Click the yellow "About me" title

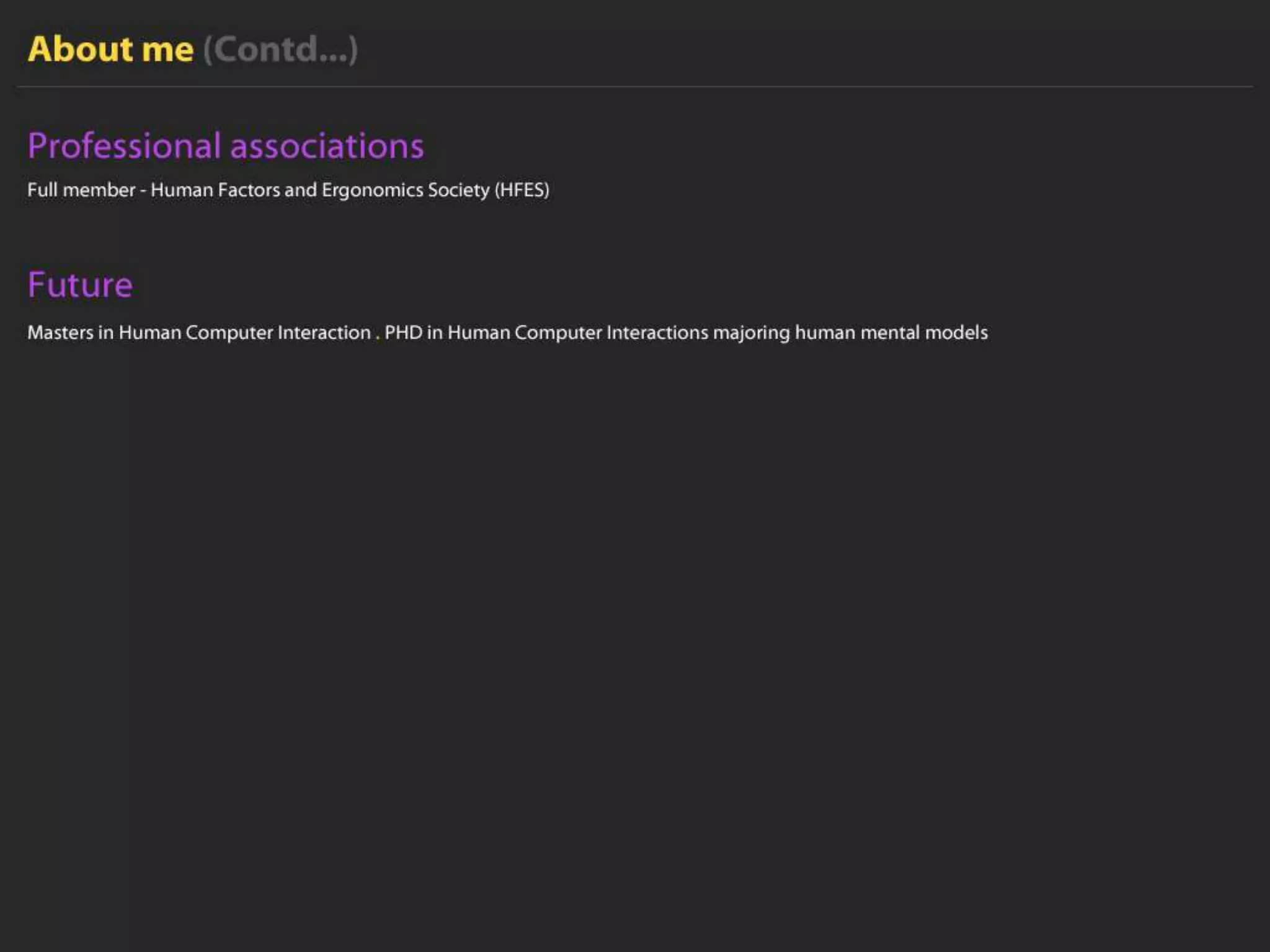tap(110, 49)
